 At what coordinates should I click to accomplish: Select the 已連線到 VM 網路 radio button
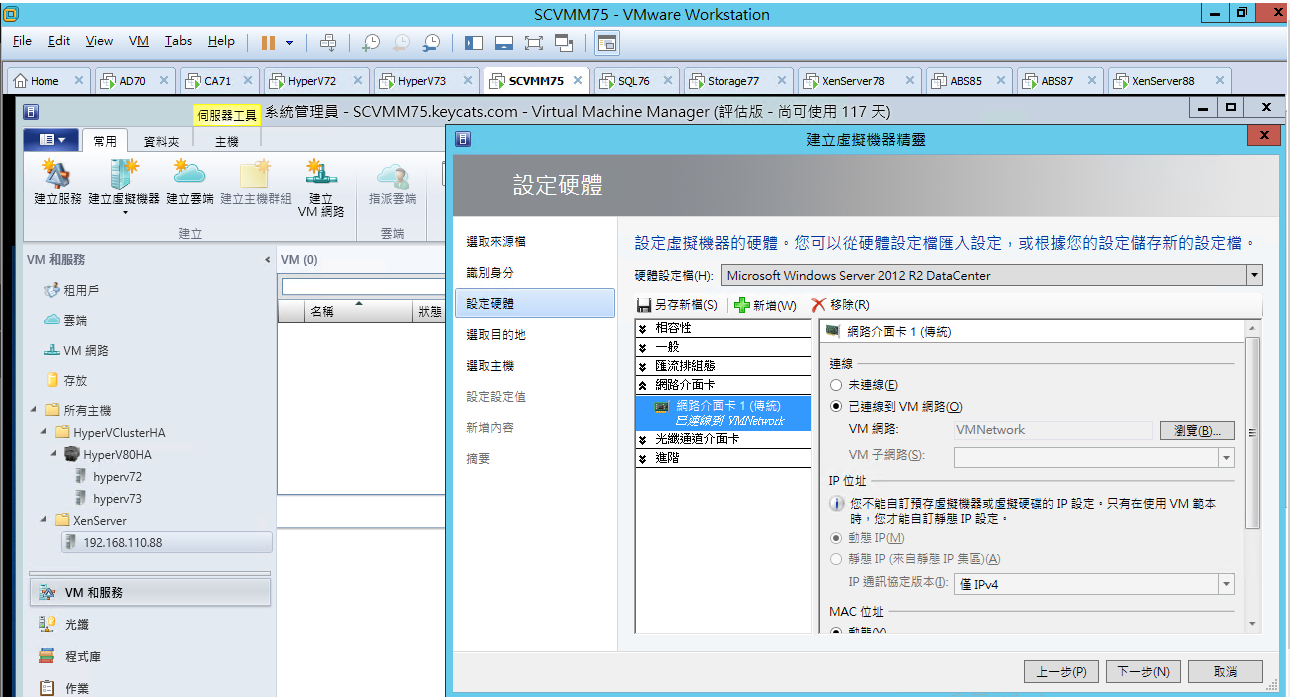836,407
